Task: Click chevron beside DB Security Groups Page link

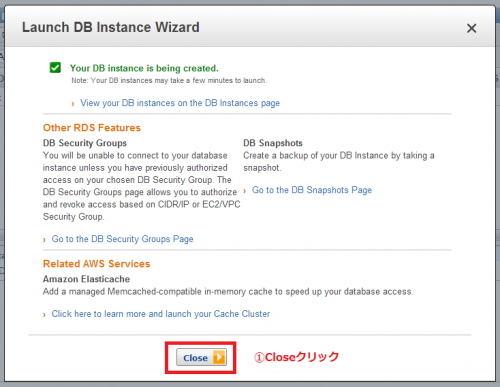Action: pyautogui.click(x=44, y=240)
